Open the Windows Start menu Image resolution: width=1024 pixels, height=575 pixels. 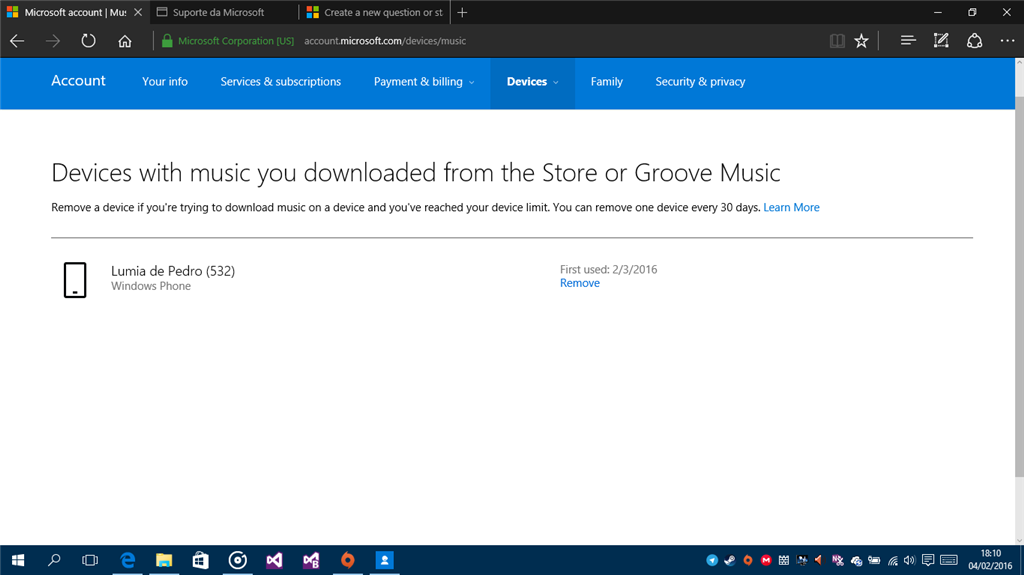(x=18, y=560)
